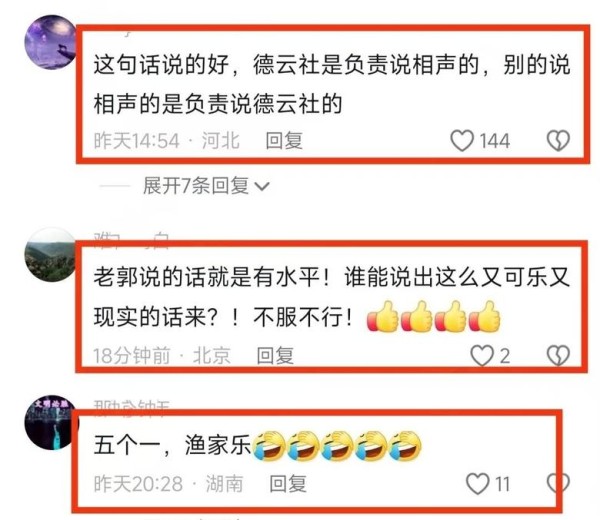Reply (回复) to the Hunan comment
Screen dimensions: 600x520
click(288, 484)
